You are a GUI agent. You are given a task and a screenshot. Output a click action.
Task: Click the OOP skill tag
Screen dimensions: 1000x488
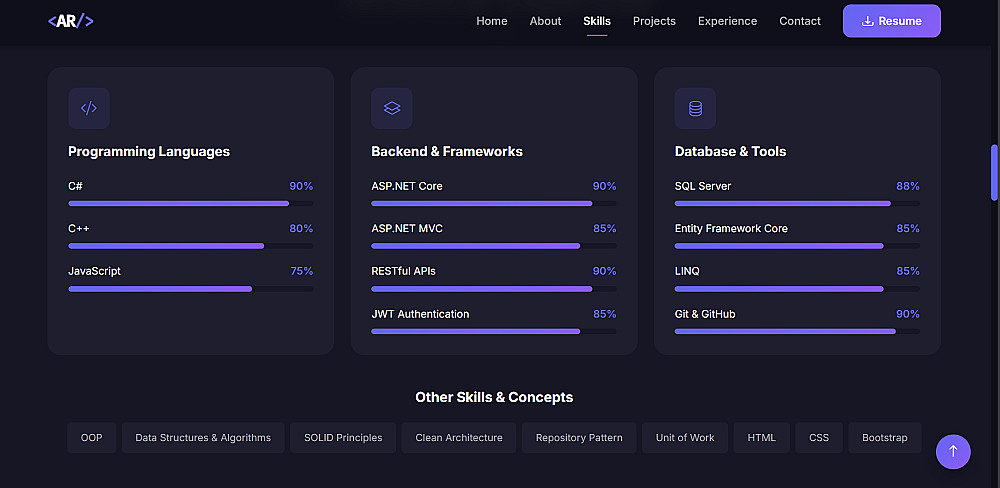coord(92,438)
